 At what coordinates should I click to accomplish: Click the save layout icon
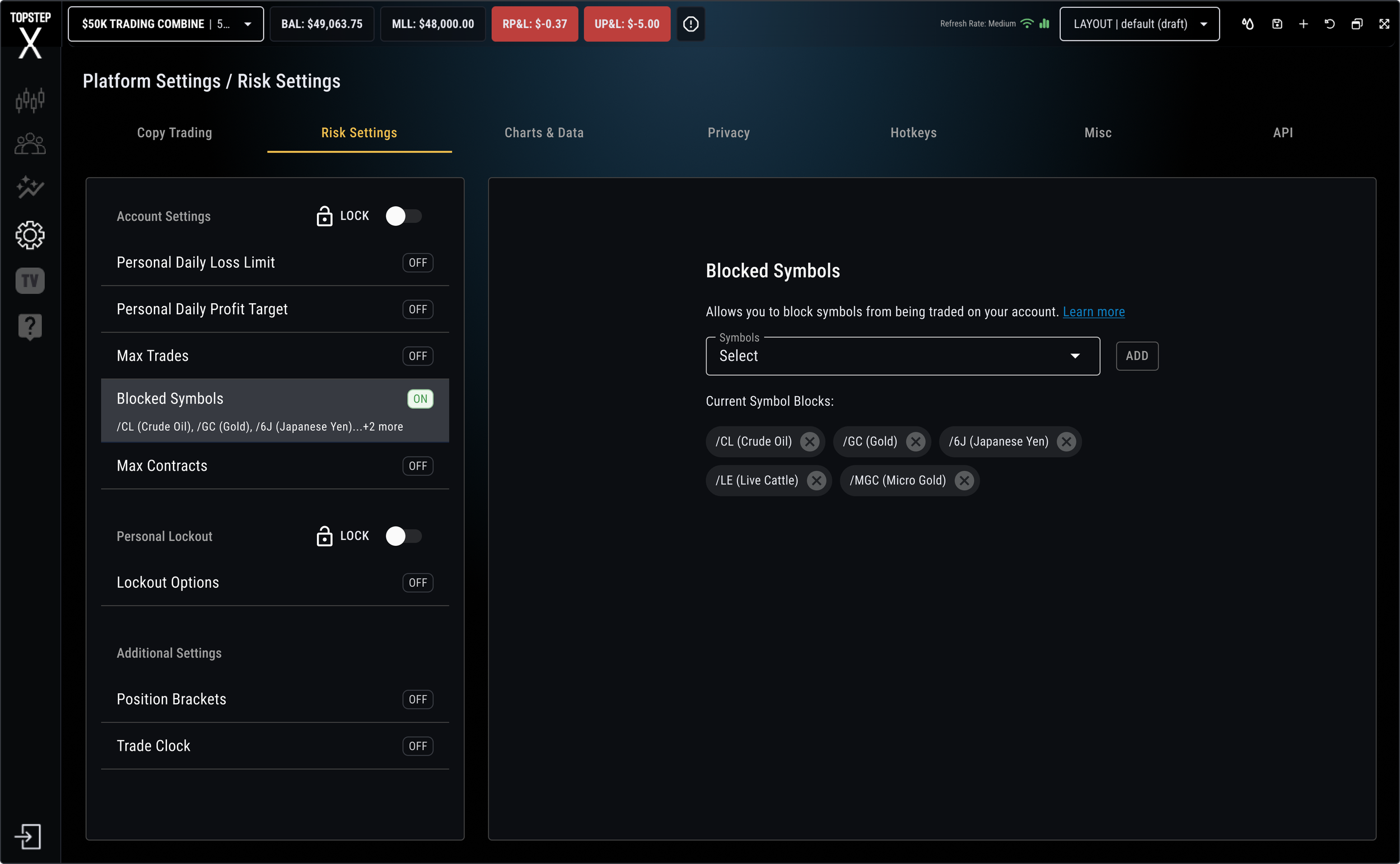[x=1277, y=24]
